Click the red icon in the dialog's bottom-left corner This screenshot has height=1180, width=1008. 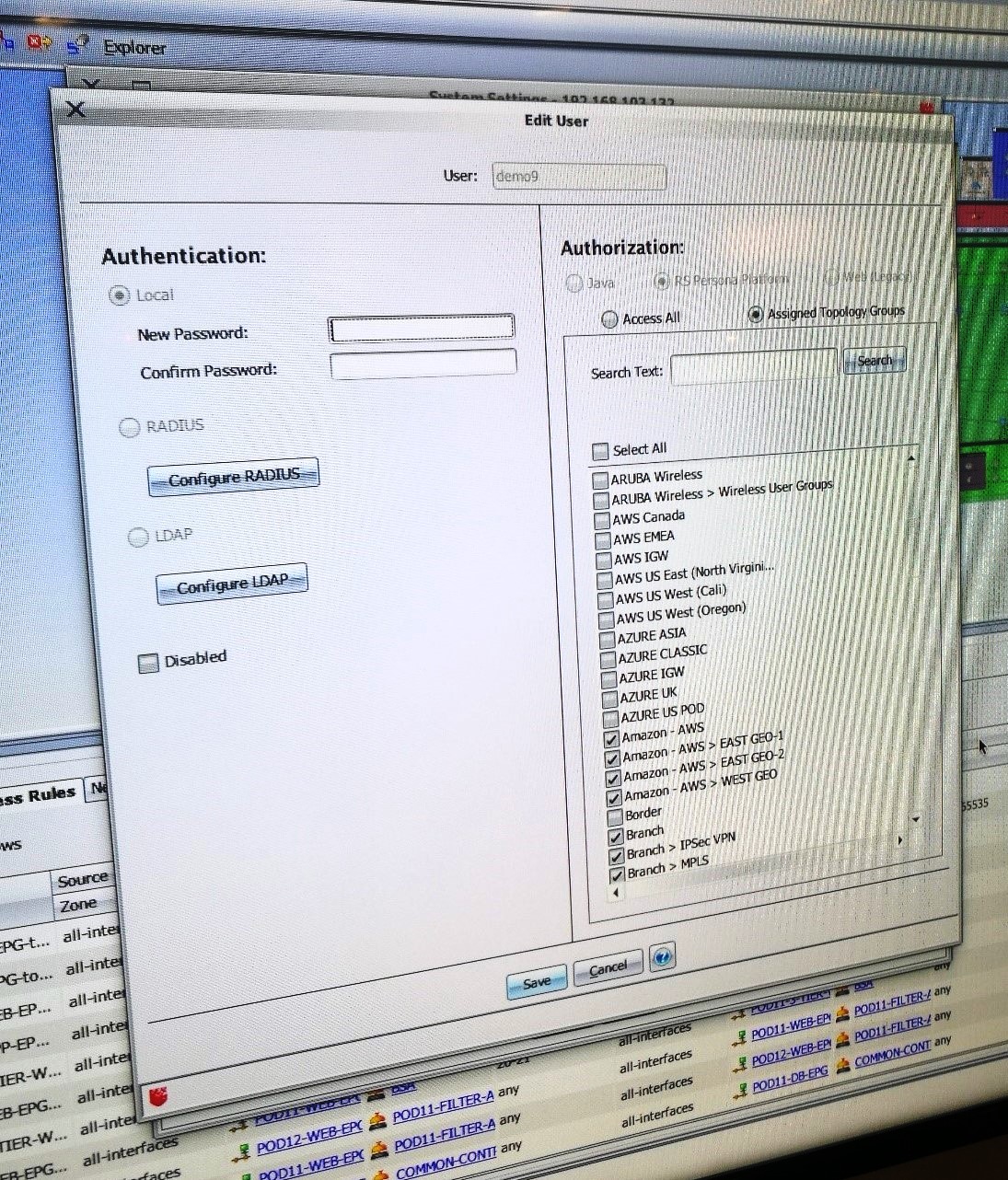(x=159, y=1097)
